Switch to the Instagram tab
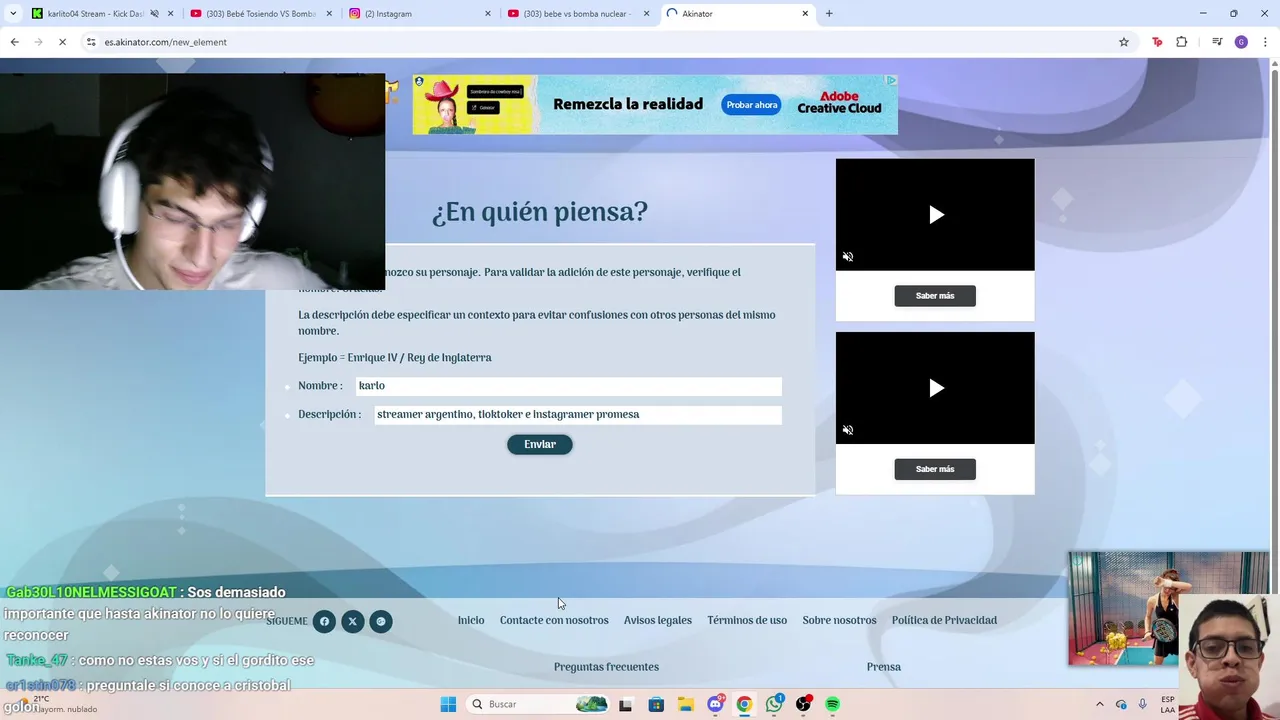The height and width of the screenshot is (720, 1280). [x=420, y=14]
